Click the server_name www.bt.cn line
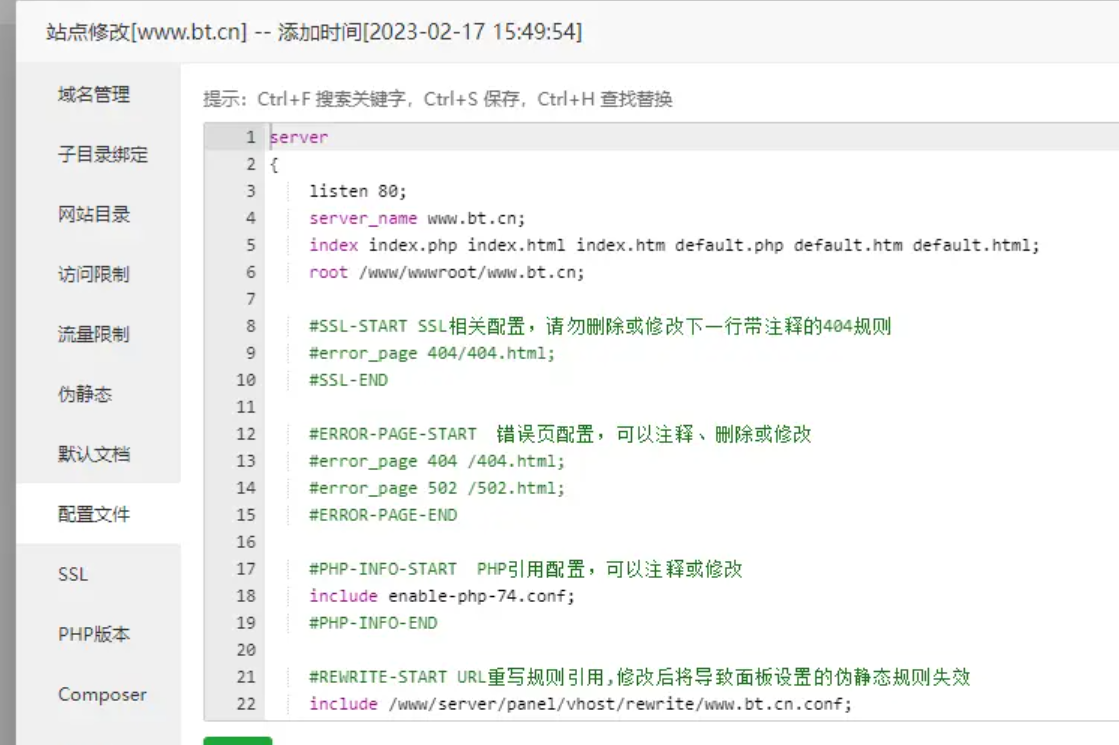This screenshot has height=745, width=1119. pyautogui.click(x=417, y=218)
